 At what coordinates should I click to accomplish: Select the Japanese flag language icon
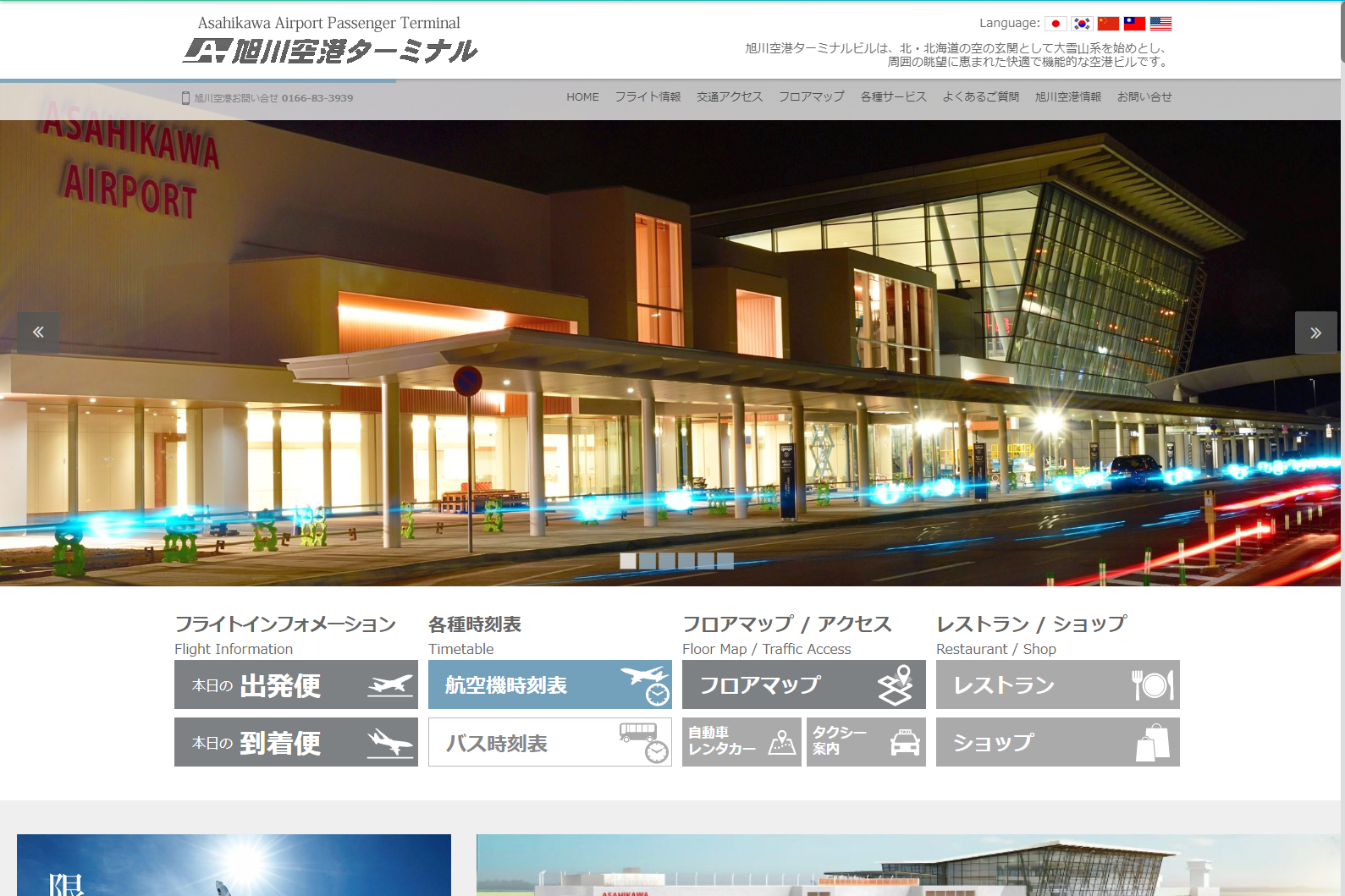(x=1056, y=24)
